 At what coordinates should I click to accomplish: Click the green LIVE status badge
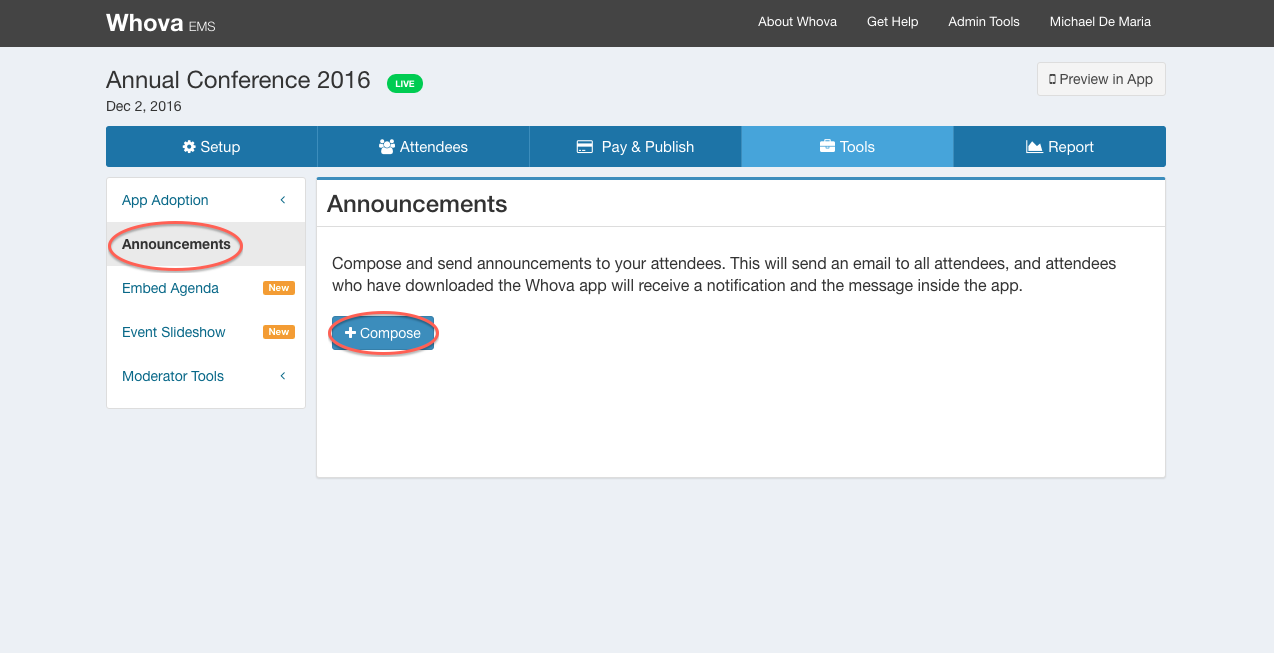tap(405, 84)
